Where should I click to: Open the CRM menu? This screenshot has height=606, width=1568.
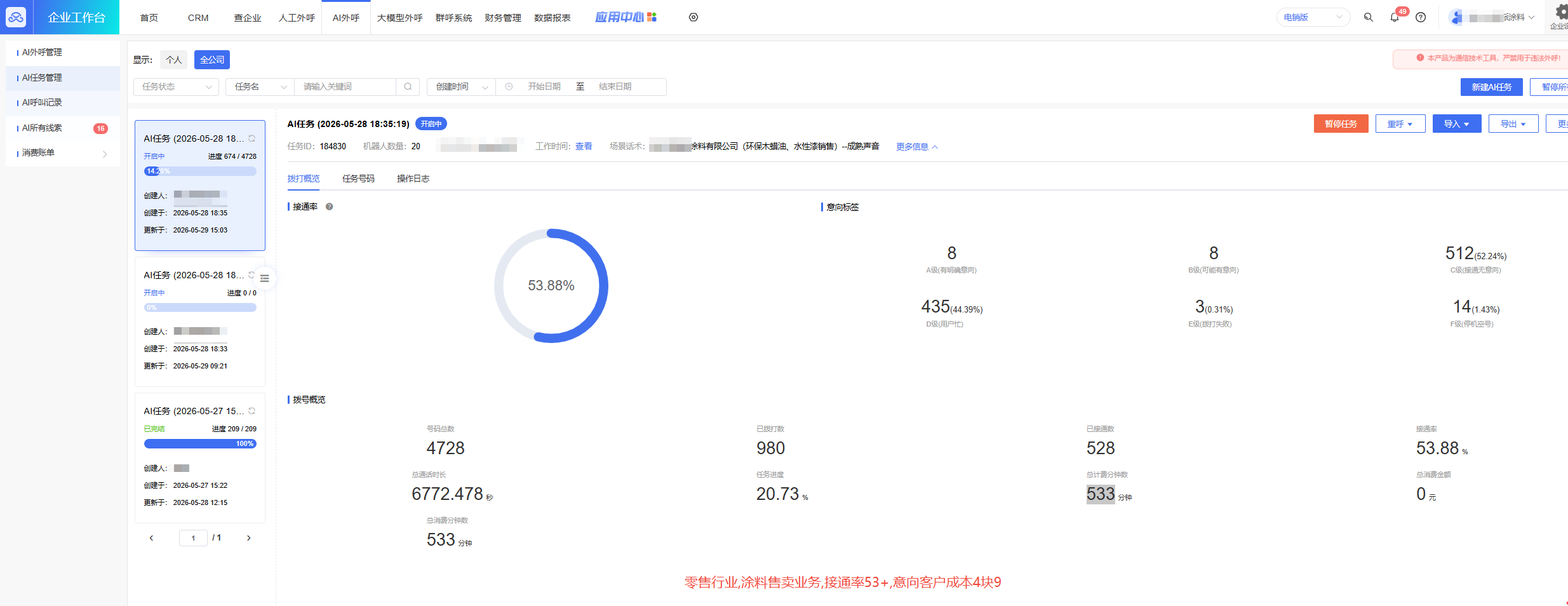coord(198,18)
